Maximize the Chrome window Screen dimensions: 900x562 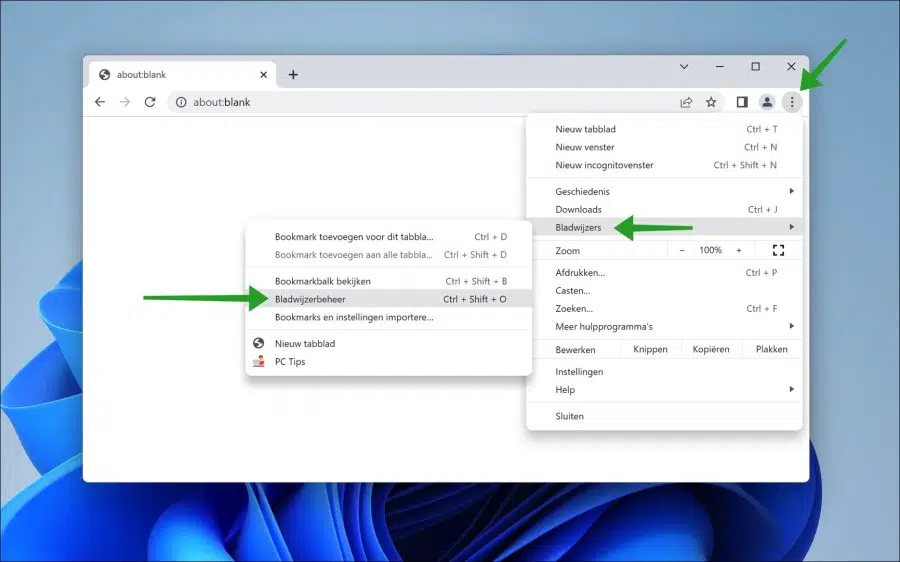[x=755, y=67]
